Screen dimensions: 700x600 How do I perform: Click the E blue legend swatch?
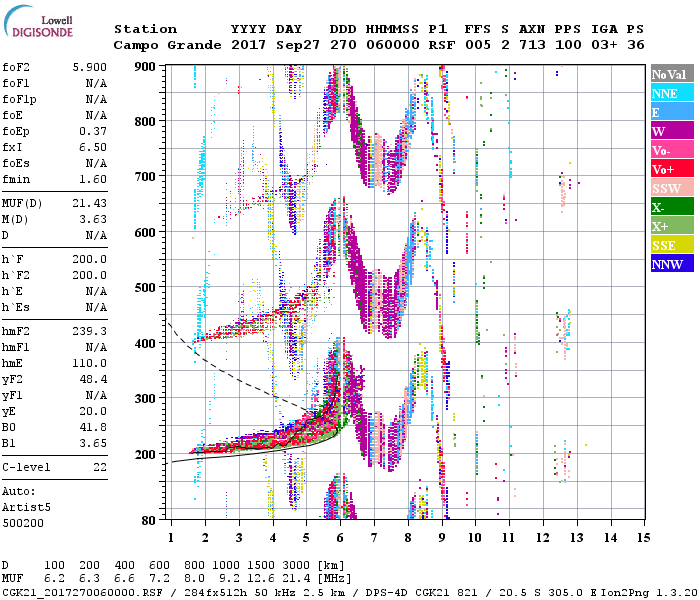(x=672, y=111)
